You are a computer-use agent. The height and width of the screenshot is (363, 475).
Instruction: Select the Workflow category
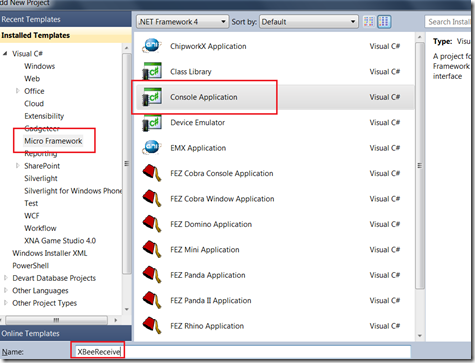[x=40, y=228]
